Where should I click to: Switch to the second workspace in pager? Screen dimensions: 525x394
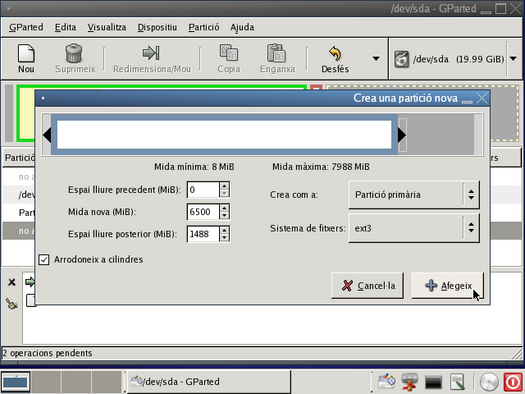(46, 382)
